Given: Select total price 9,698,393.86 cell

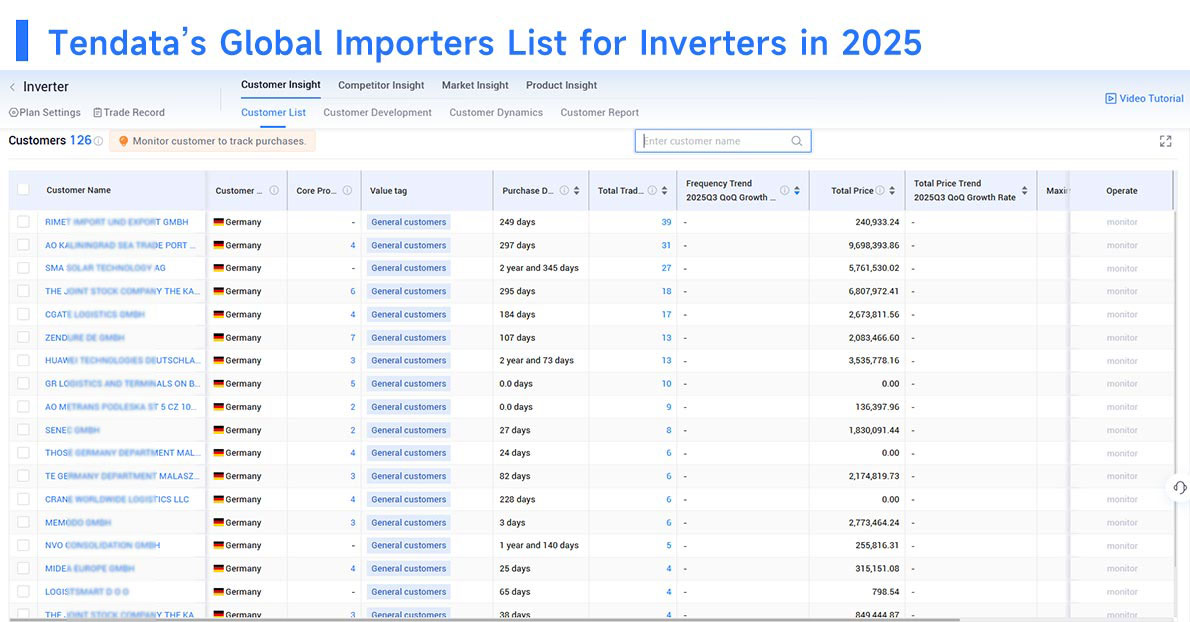Looking at the screenshot, I should (x=874, y=245).
